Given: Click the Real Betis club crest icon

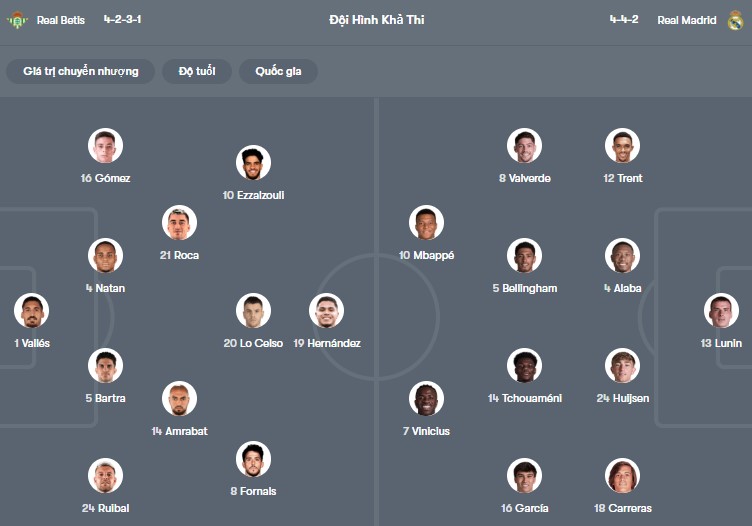Looking at the screenshot, I should 17,20.
